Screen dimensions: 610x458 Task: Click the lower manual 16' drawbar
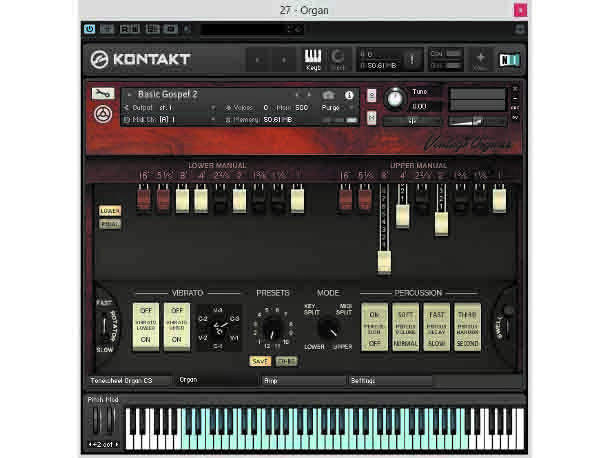click(144, 198)
